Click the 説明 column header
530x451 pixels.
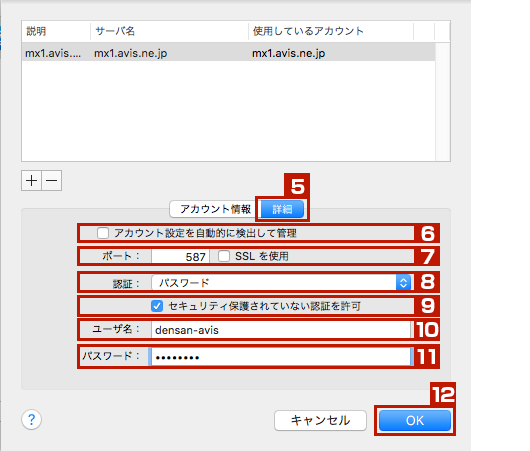(56, 31)
